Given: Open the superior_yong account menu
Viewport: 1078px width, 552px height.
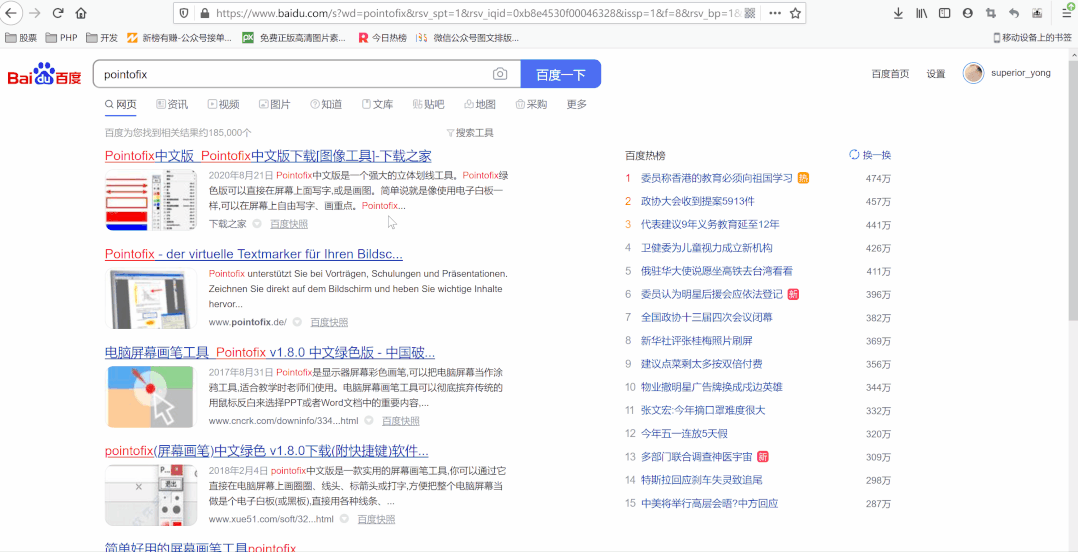Looking at the screenshot, I should point(1020,73).
